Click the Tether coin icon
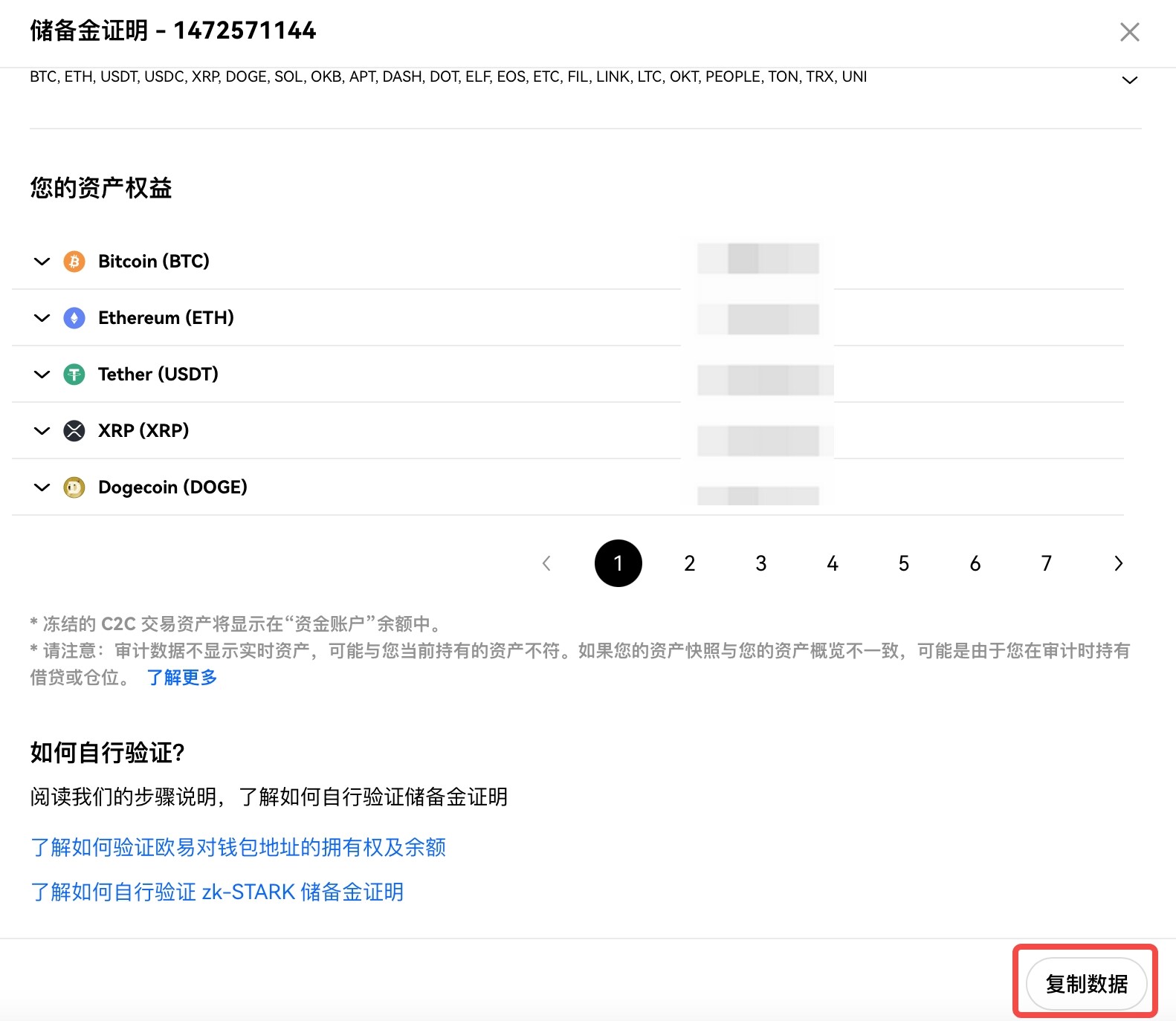The image size is (1176, 1021). (x=74, y=375)
